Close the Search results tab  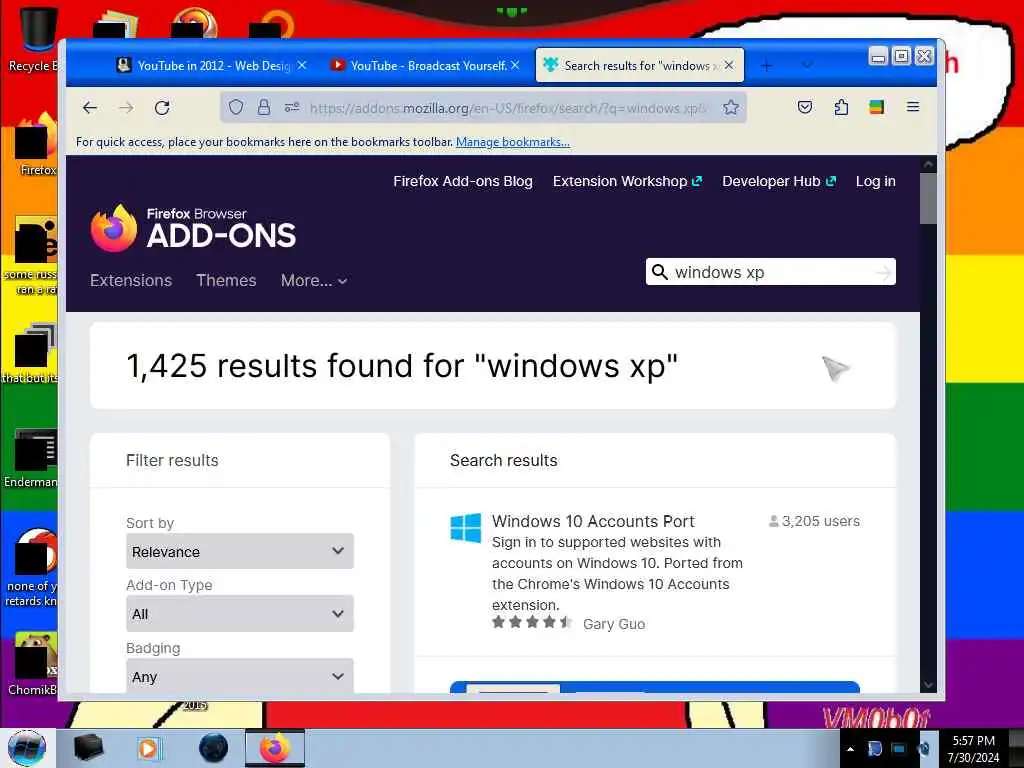[729, 65]
